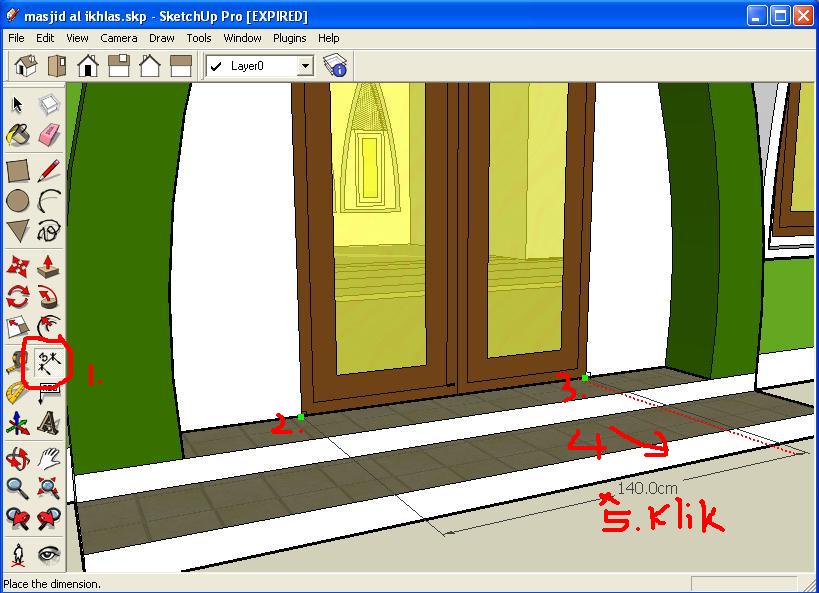Image resolution: width=819 pixels, height=593 pixels.
Task: Activate the Pan hand tool
Action: 49,459
